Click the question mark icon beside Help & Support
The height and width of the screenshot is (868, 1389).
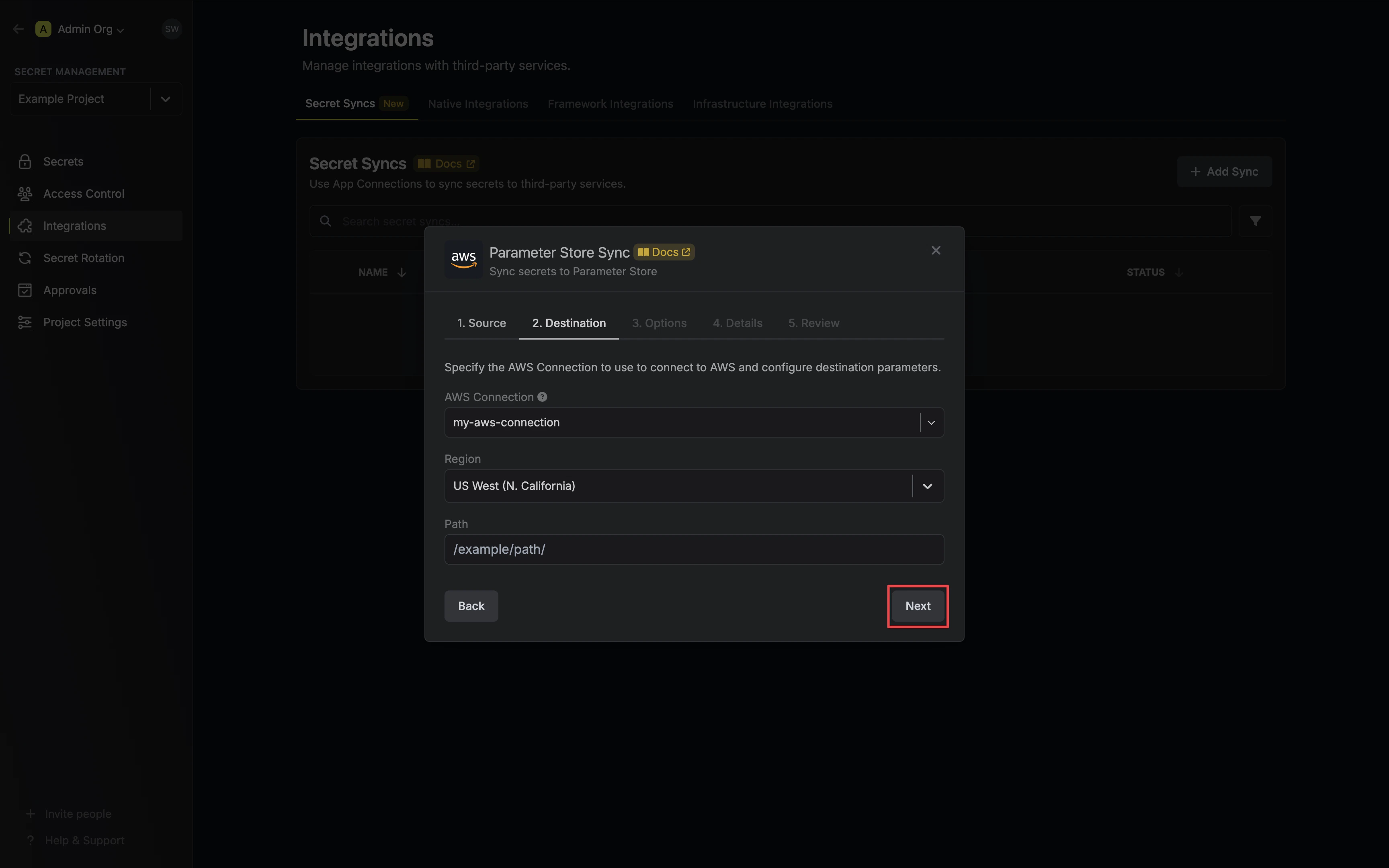click(x=31, y=840)
